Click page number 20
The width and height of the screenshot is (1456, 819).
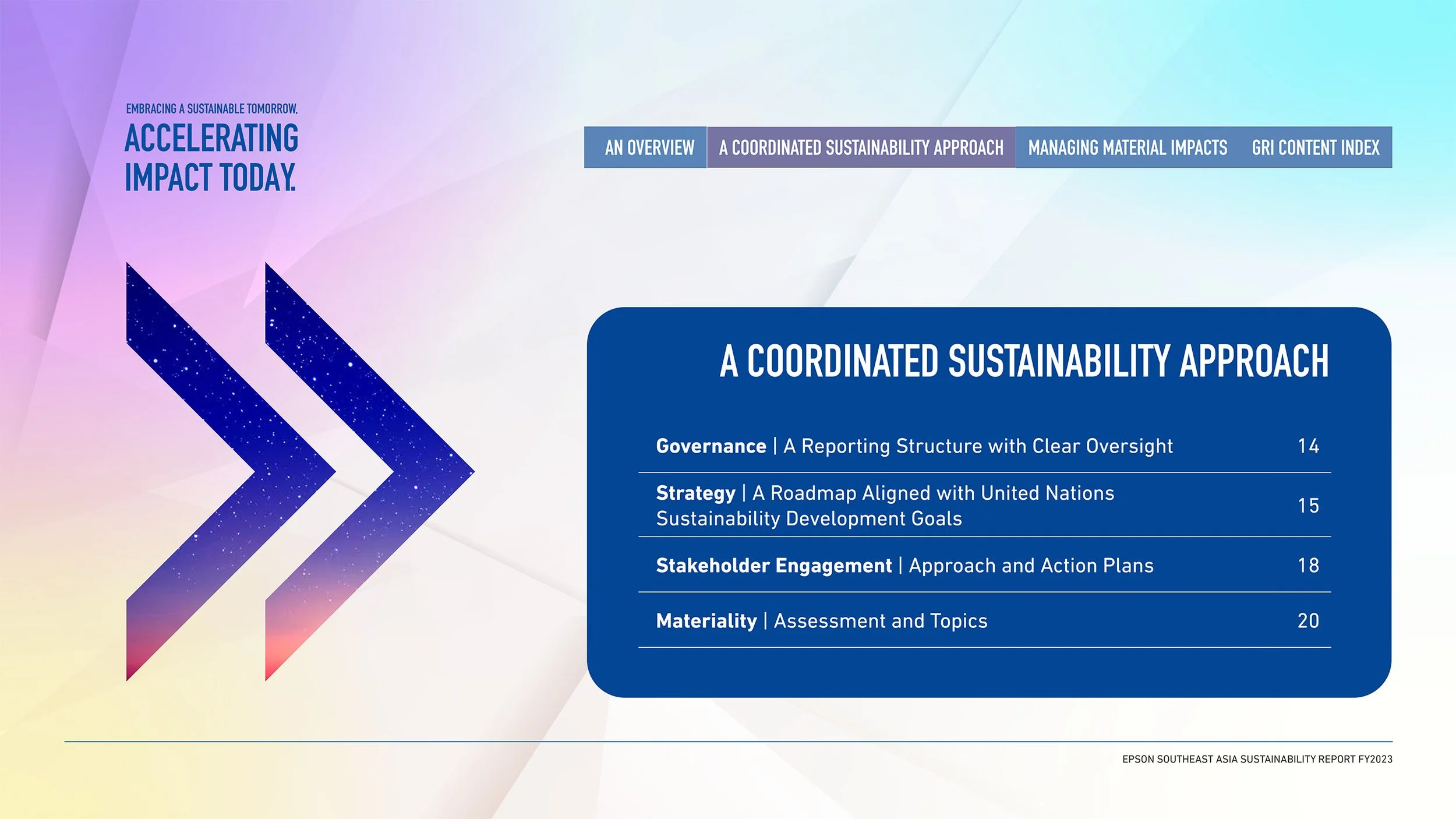[1308, 621]
